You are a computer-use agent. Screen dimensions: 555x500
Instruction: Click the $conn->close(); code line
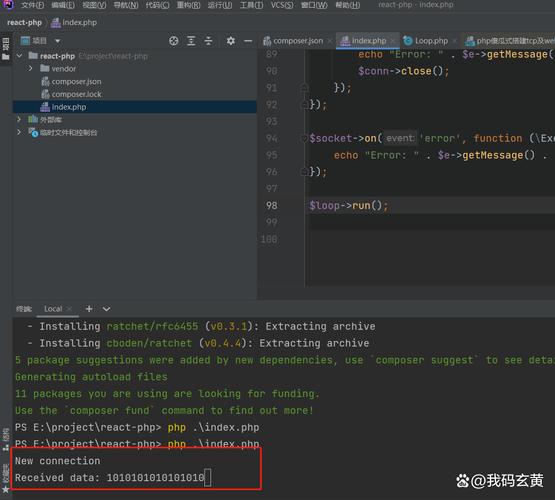pos(404,71)
